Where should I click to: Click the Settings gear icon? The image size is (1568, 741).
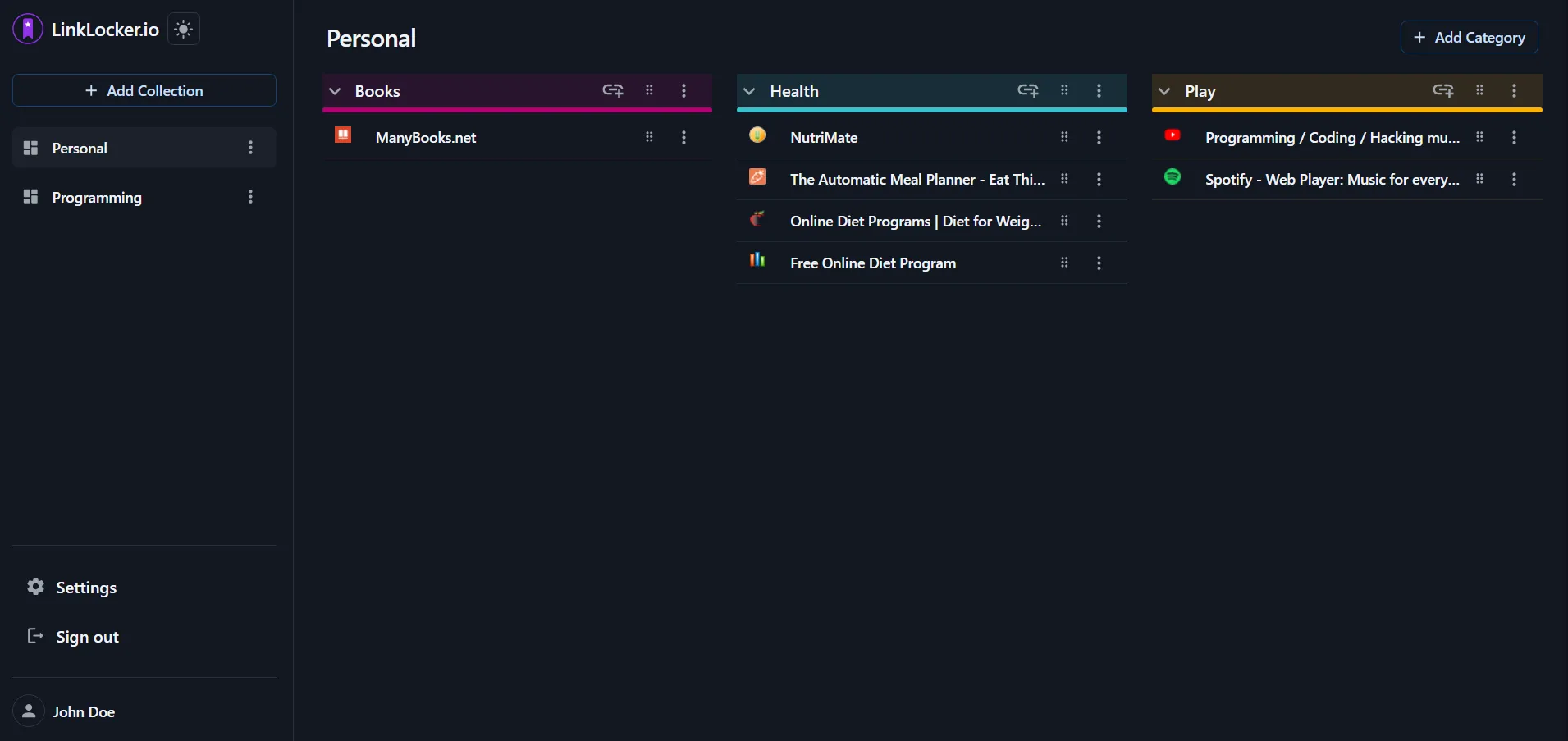pyautogui.click(x=35, y=587)
